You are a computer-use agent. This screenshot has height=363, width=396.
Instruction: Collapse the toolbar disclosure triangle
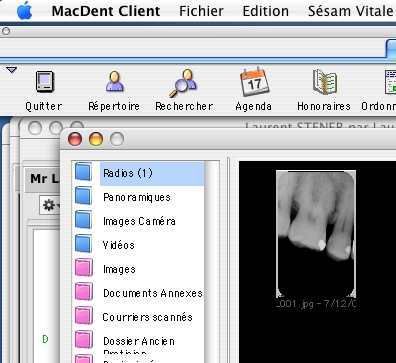click(x=11, y=70)
